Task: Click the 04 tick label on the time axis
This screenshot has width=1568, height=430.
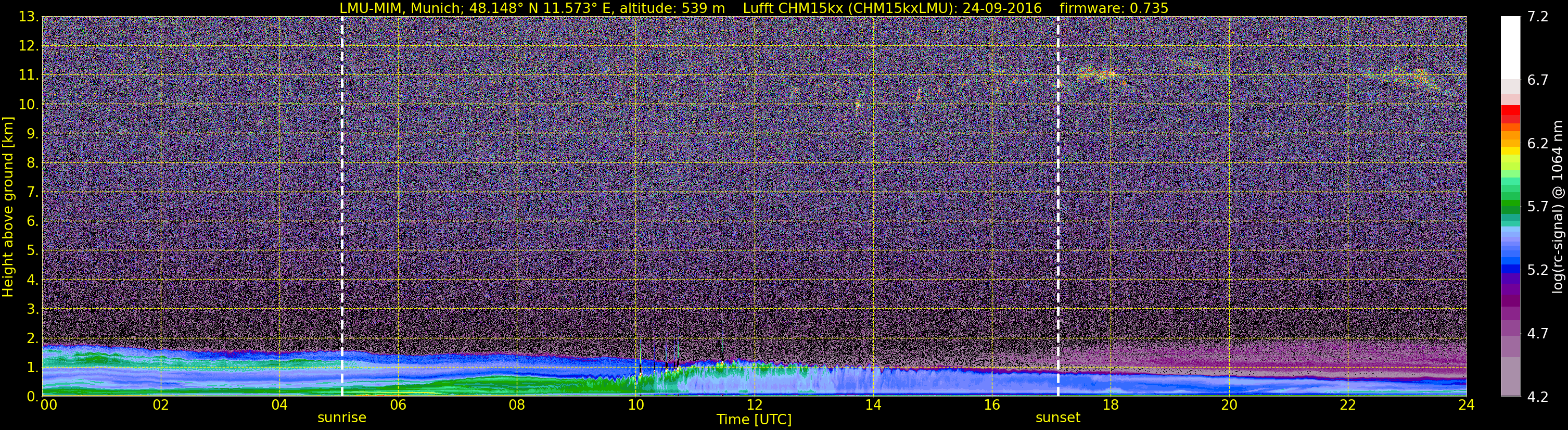Action: (x=279, y=405)
